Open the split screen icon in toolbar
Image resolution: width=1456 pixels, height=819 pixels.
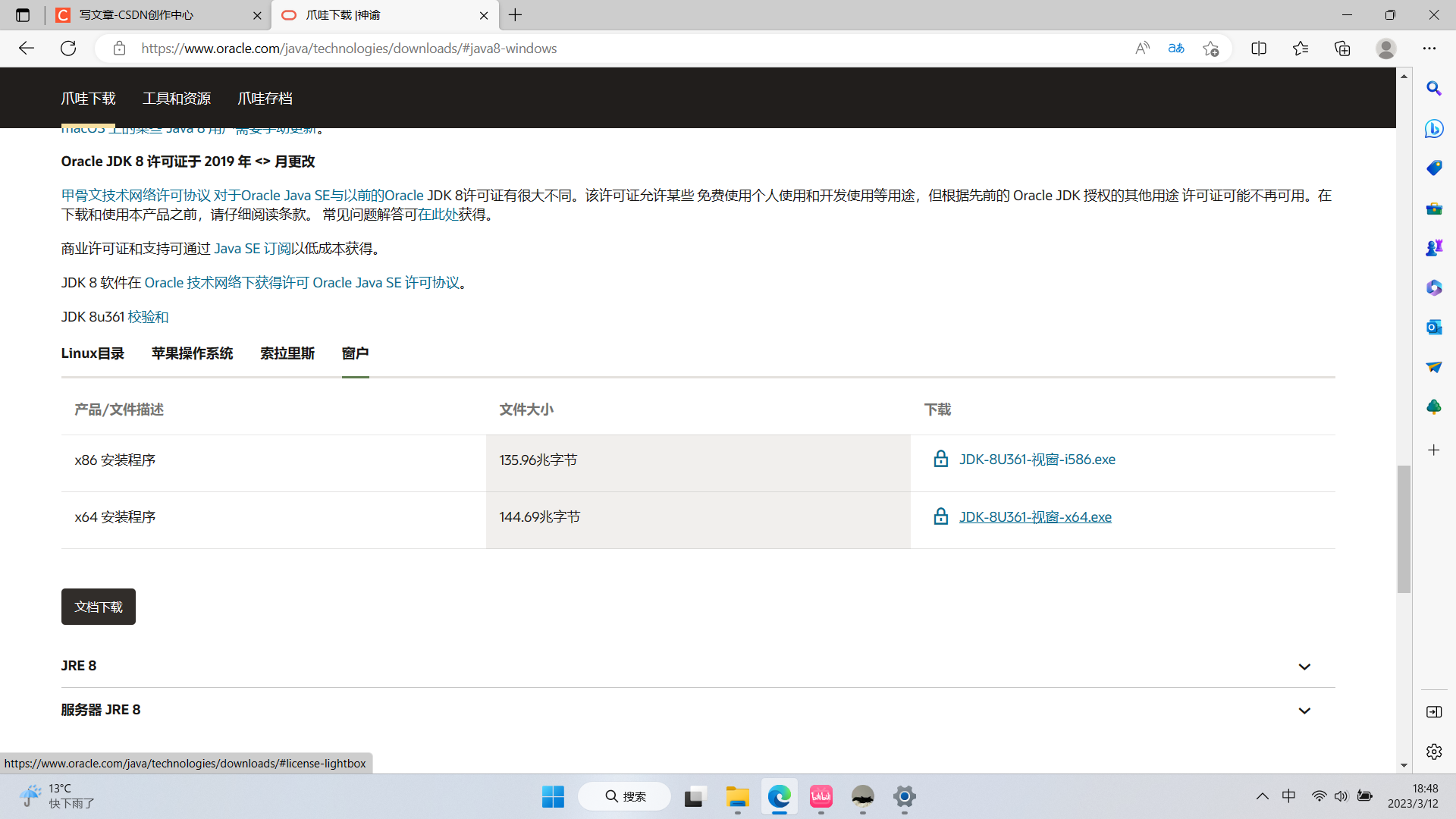[1259, 49]
